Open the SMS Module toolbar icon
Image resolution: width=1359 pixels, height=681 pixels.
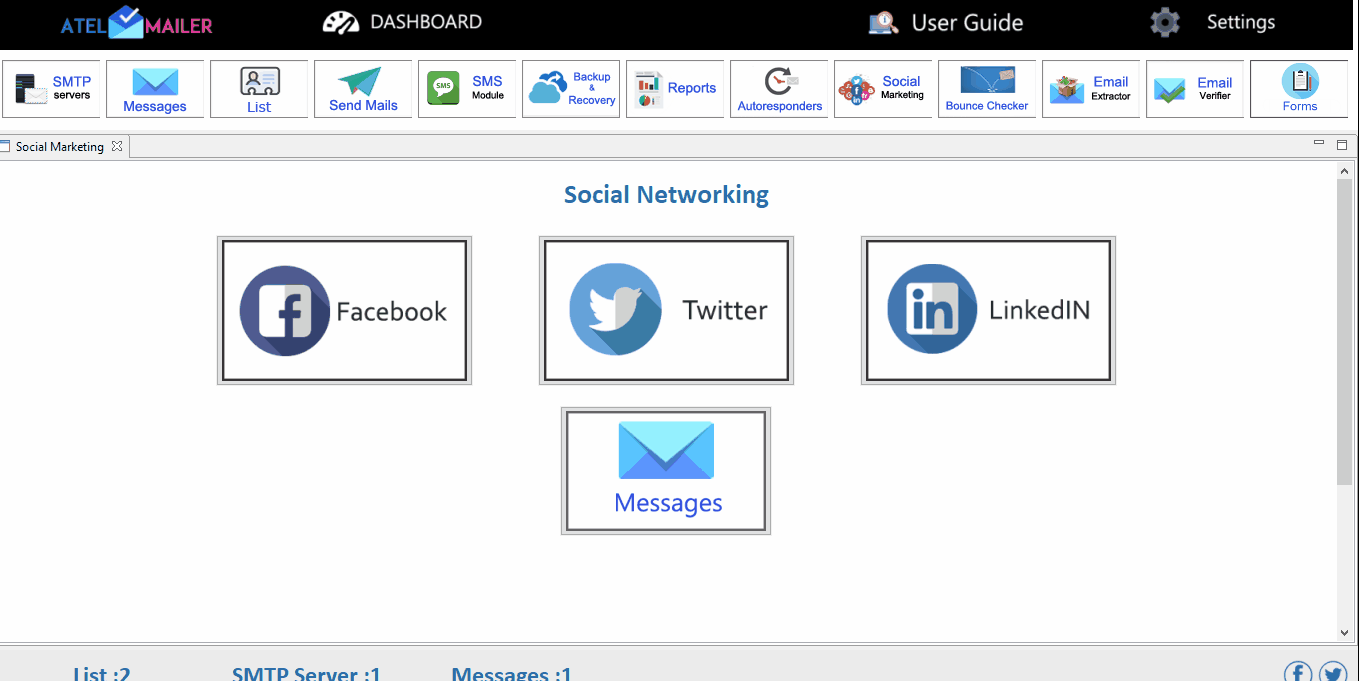467,89
